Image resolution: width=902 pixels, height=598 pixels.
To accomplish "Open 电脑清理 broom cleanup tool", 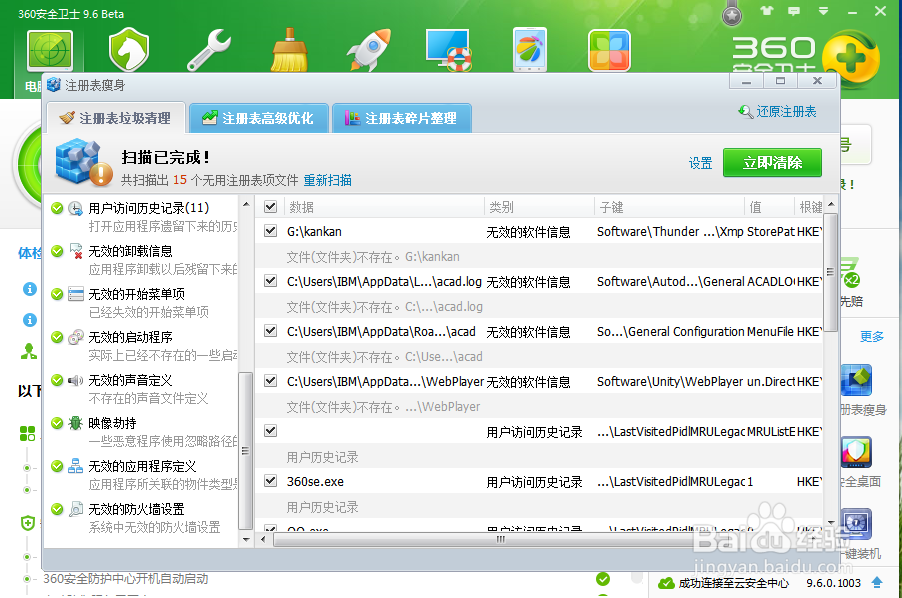I will pos(288,50).
